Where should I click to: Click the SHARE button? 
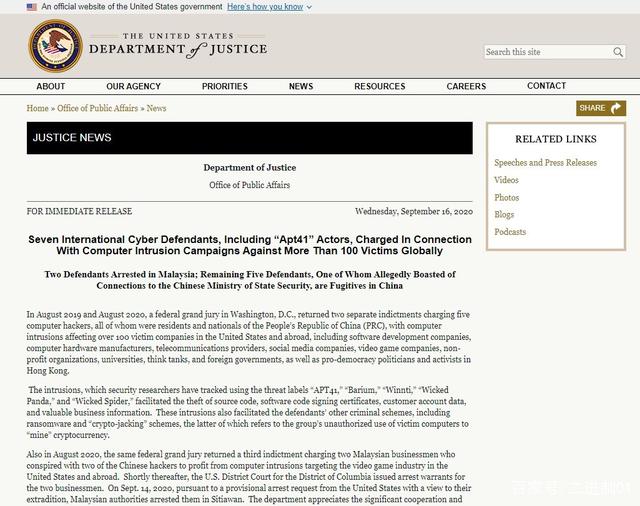[x=601, y=108]
